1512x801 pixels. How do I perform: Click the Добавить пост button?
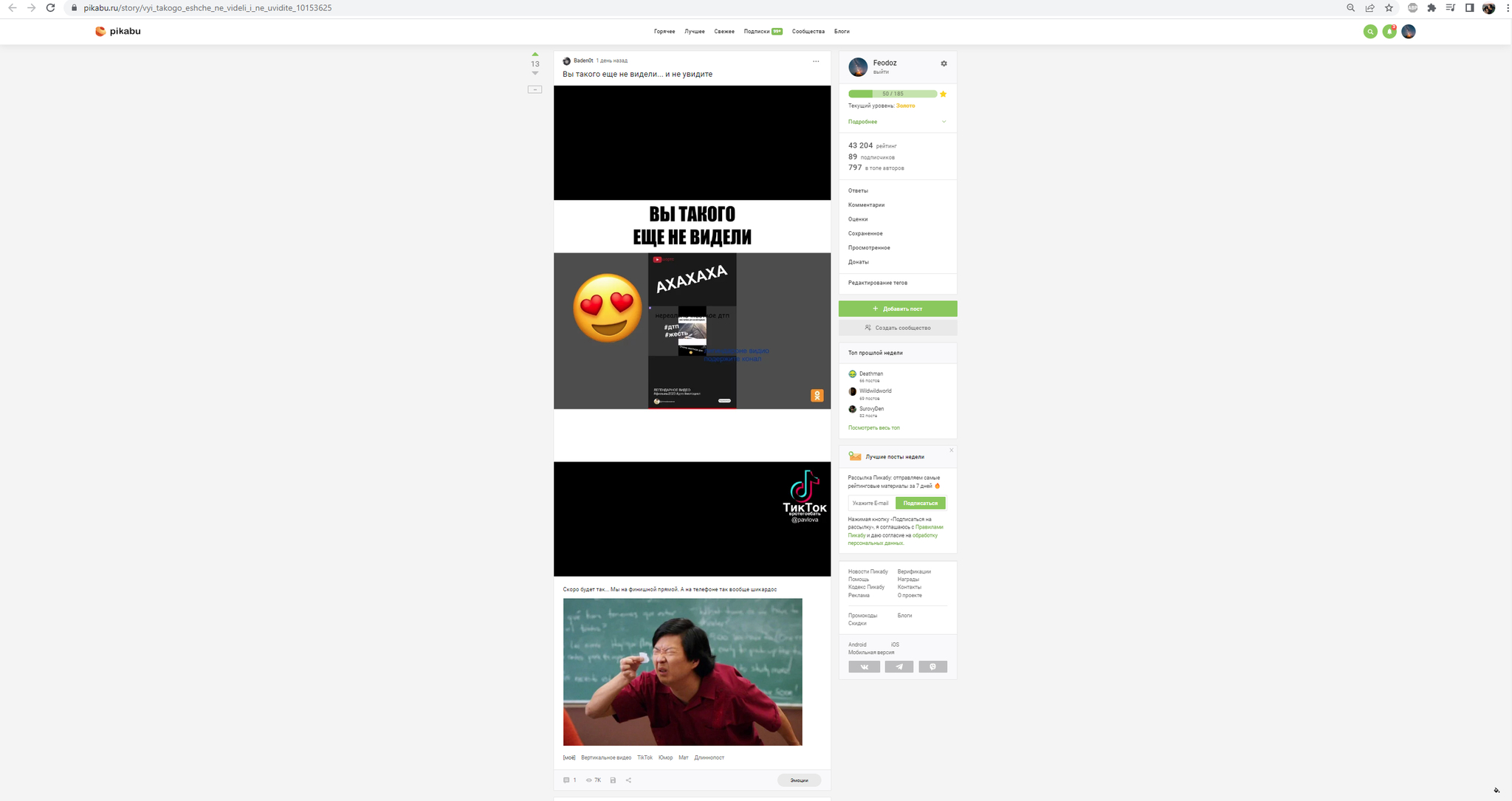tap(898, 309)
